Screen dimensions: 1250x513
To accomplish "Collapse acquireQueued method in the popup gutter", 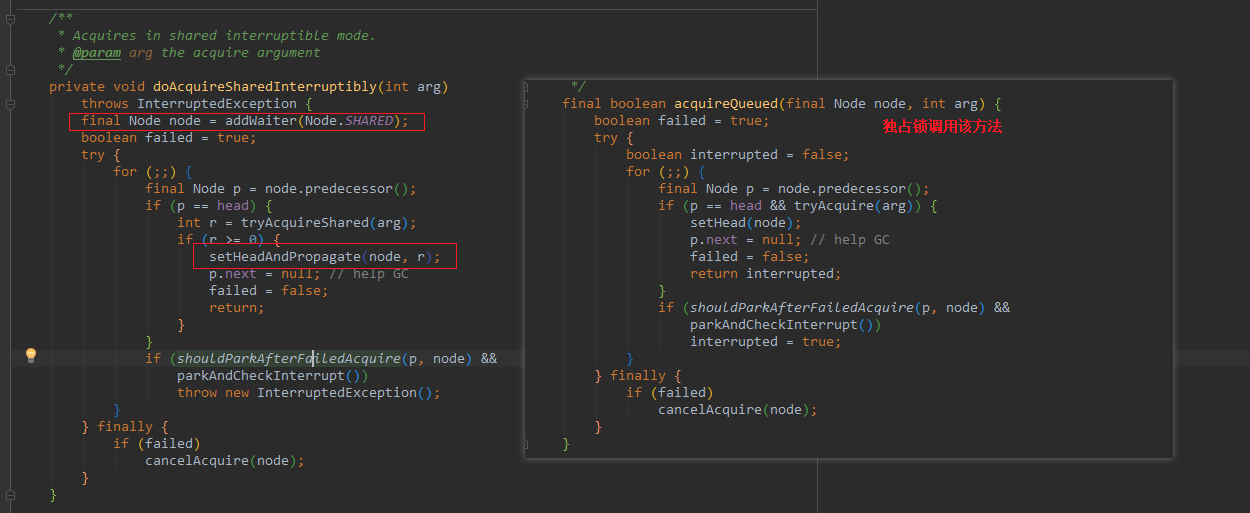I will 527,104.
